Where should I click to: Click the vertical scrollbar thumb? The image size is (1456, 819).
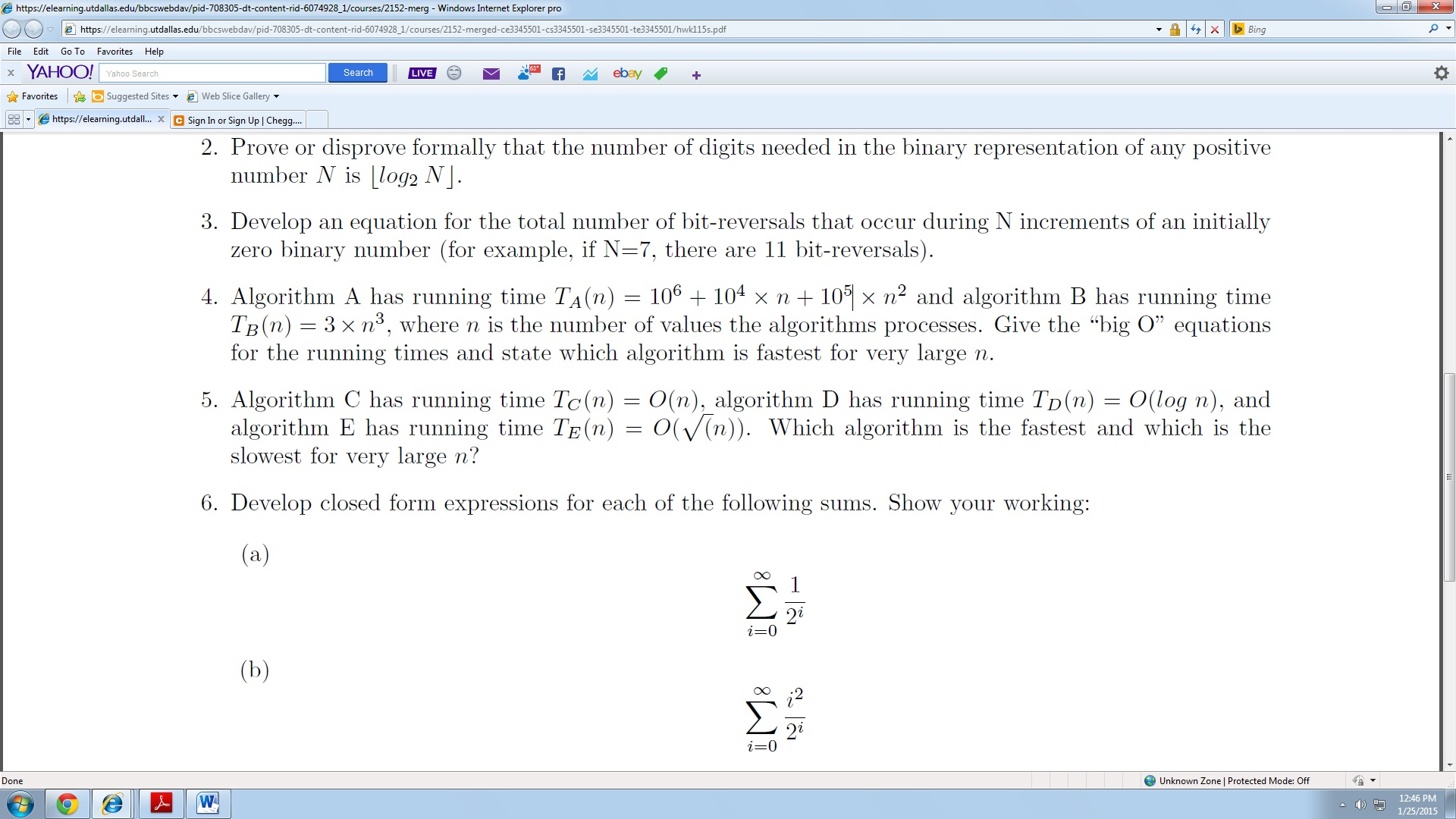pos(1449,478)
